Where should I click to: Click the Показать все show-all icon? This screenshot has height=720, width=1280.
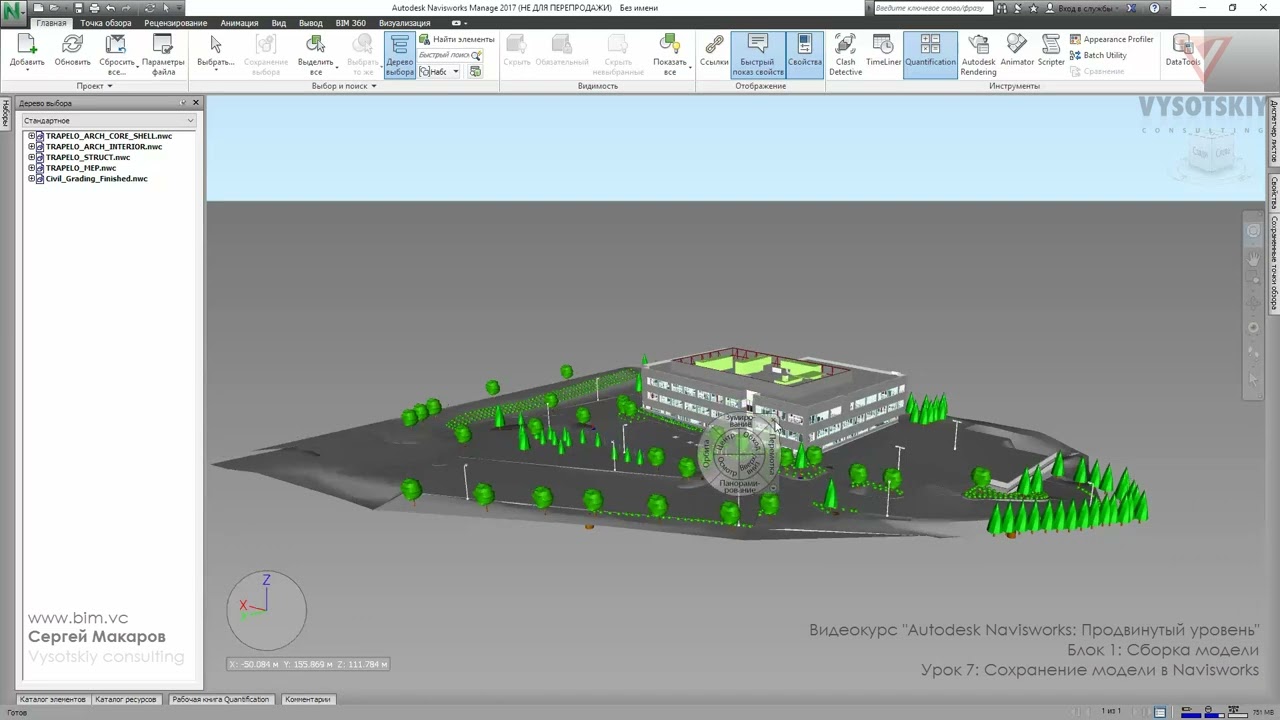tap(670, 45)
